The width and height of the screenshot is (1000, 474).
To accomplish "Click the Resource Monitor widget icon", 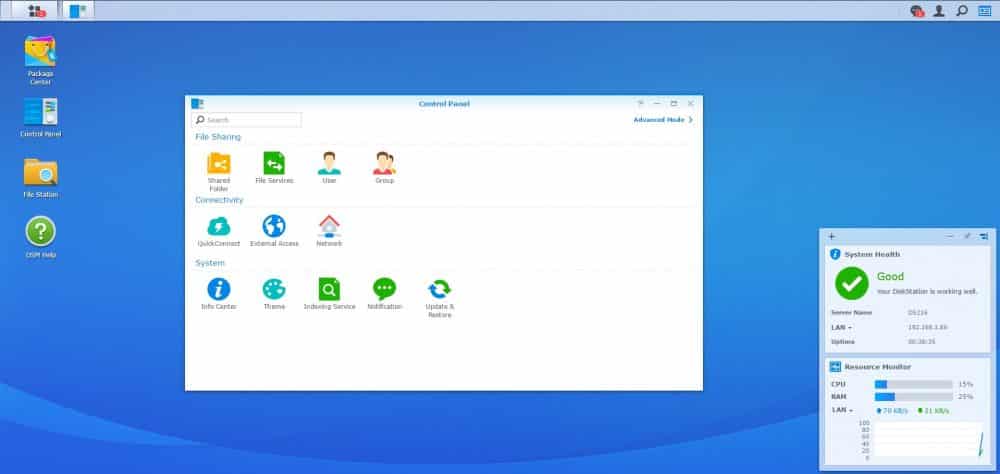I will (835, 367).
